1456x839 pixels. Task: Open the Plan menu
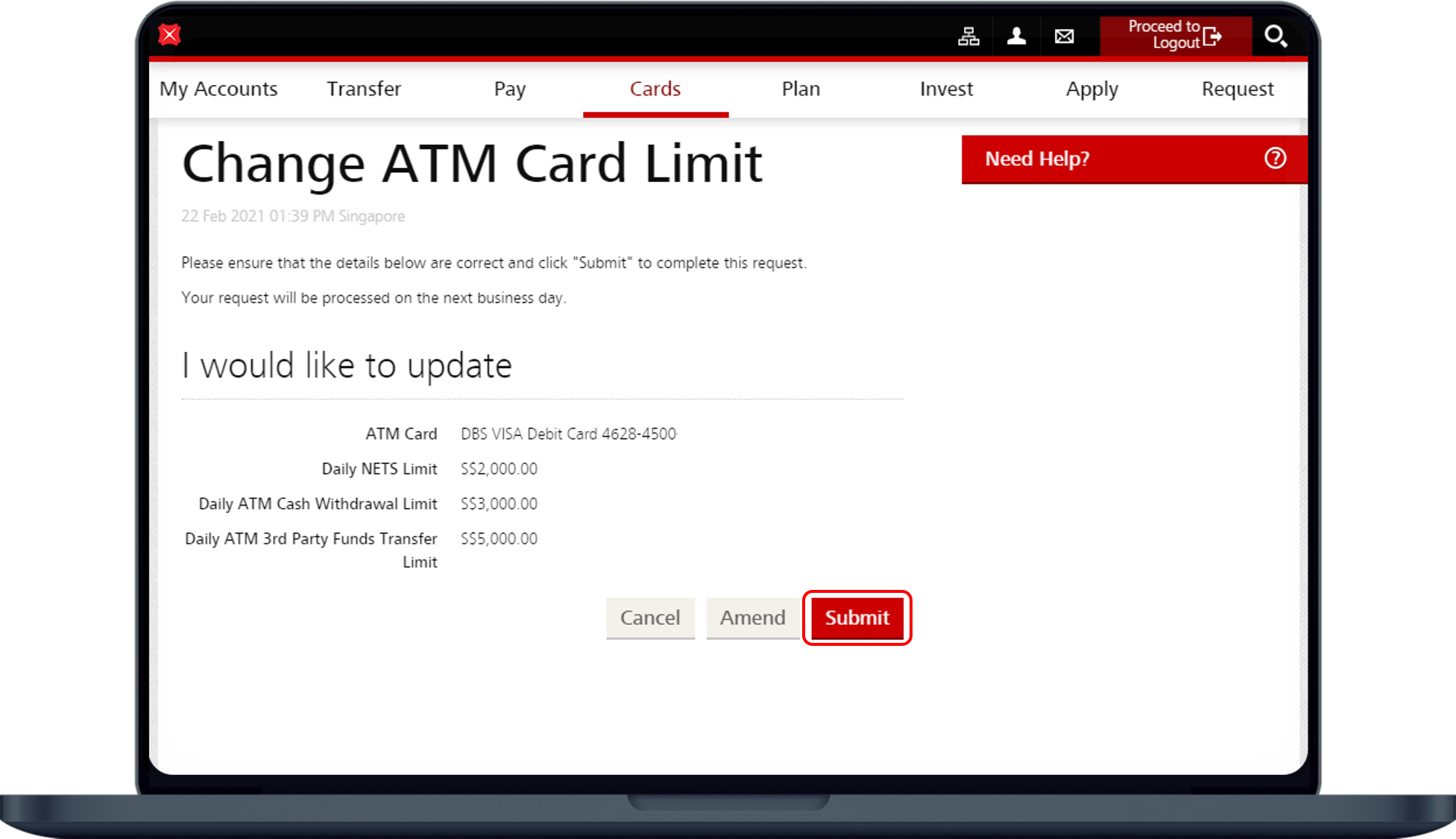[x=801, y=89]
